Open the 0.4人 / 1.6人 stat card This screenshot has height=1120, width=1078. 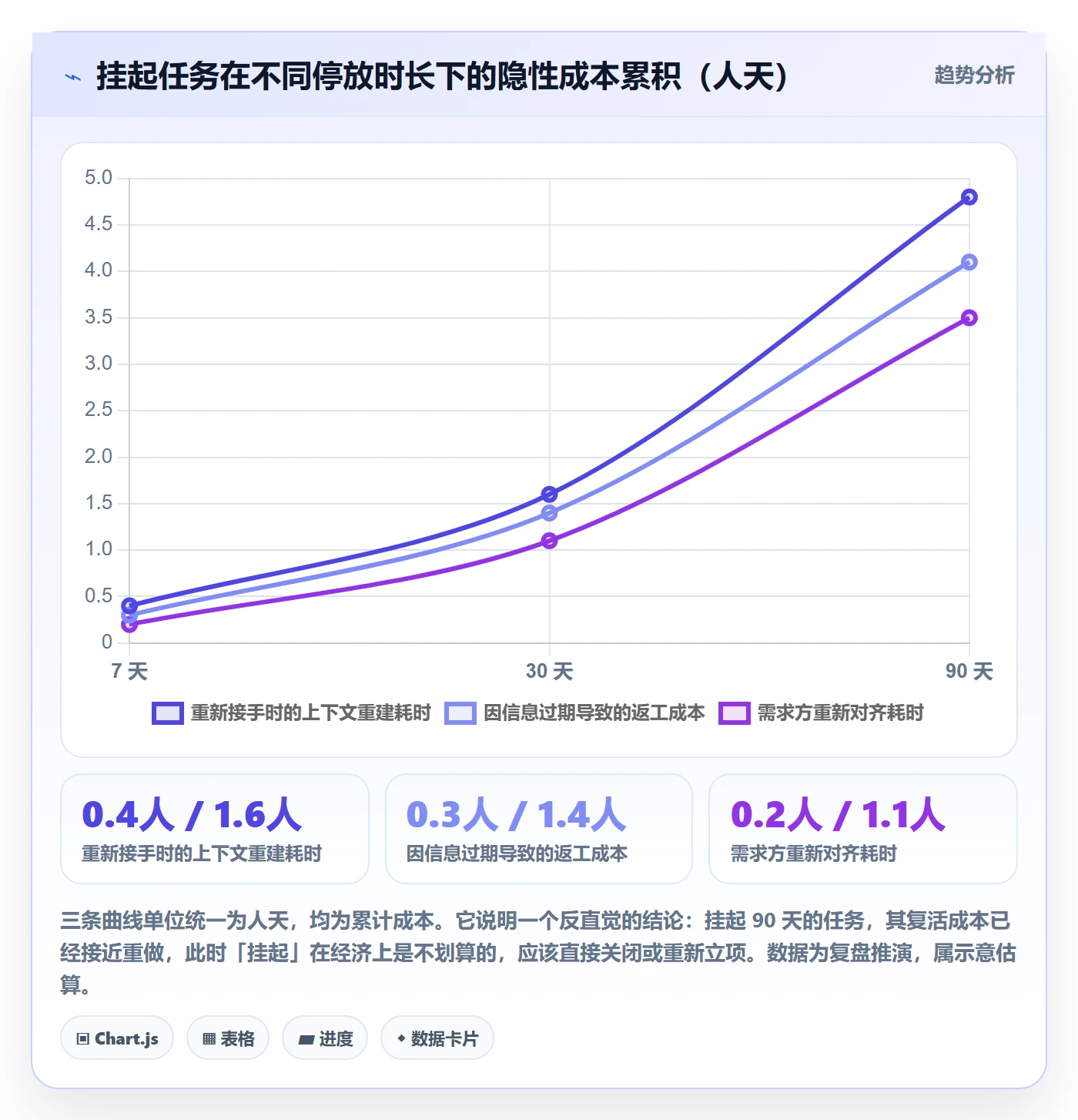215,829
